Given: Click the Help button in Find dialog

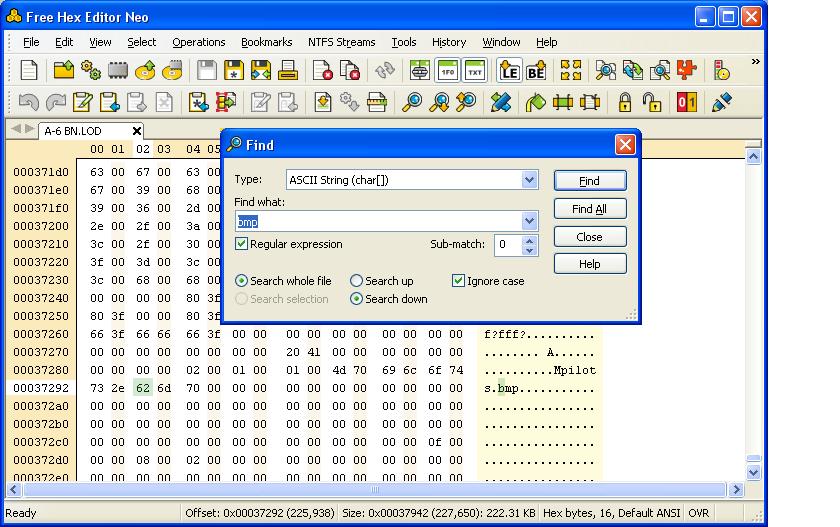Looking at the screenshot, I should pos(590,264).
